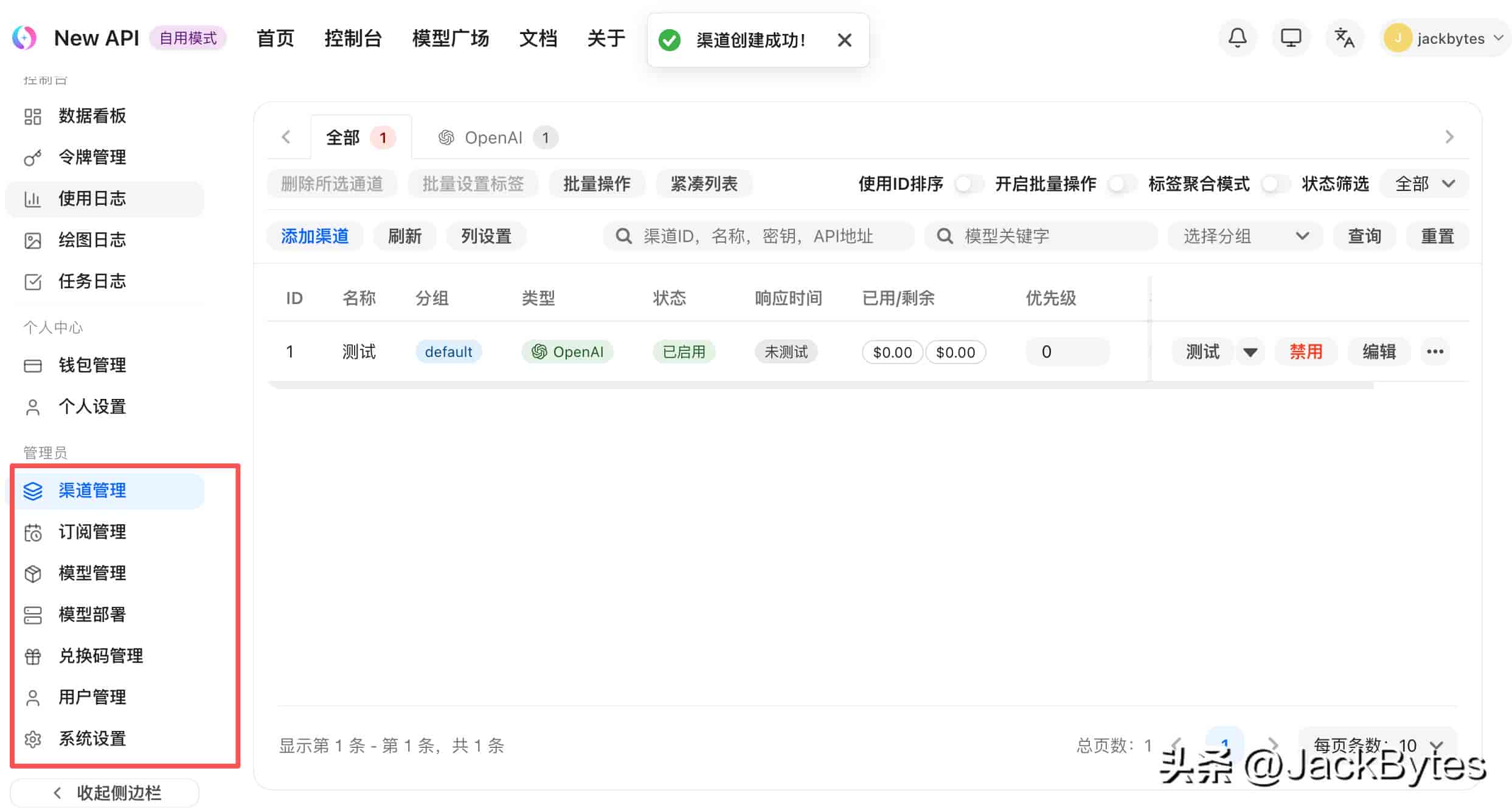Click the 令牌管理 key icon
1512x810 pixels.
[33, 157]
